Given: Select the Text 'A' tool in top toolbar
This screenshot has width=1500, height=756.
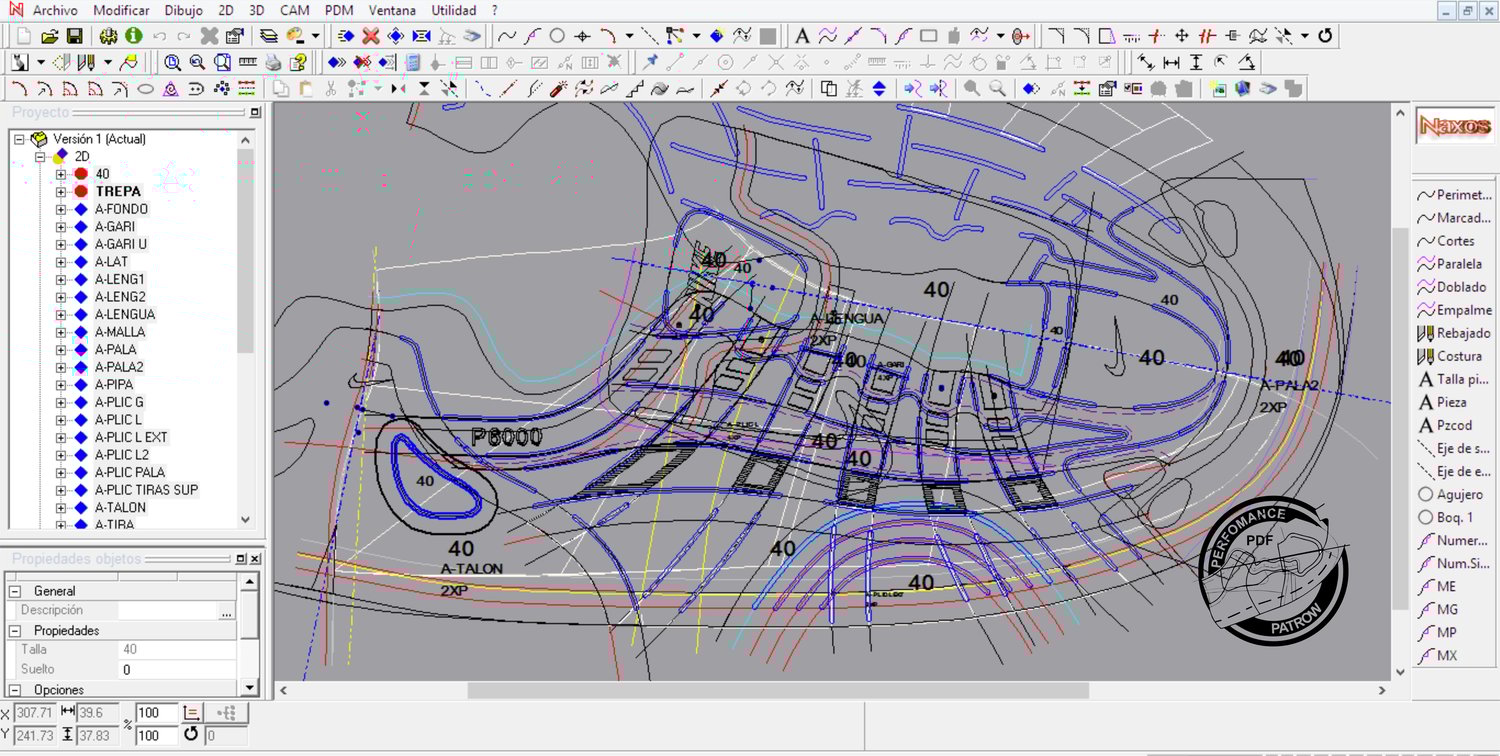Looking at the screenshot, I should pos(801,36).
